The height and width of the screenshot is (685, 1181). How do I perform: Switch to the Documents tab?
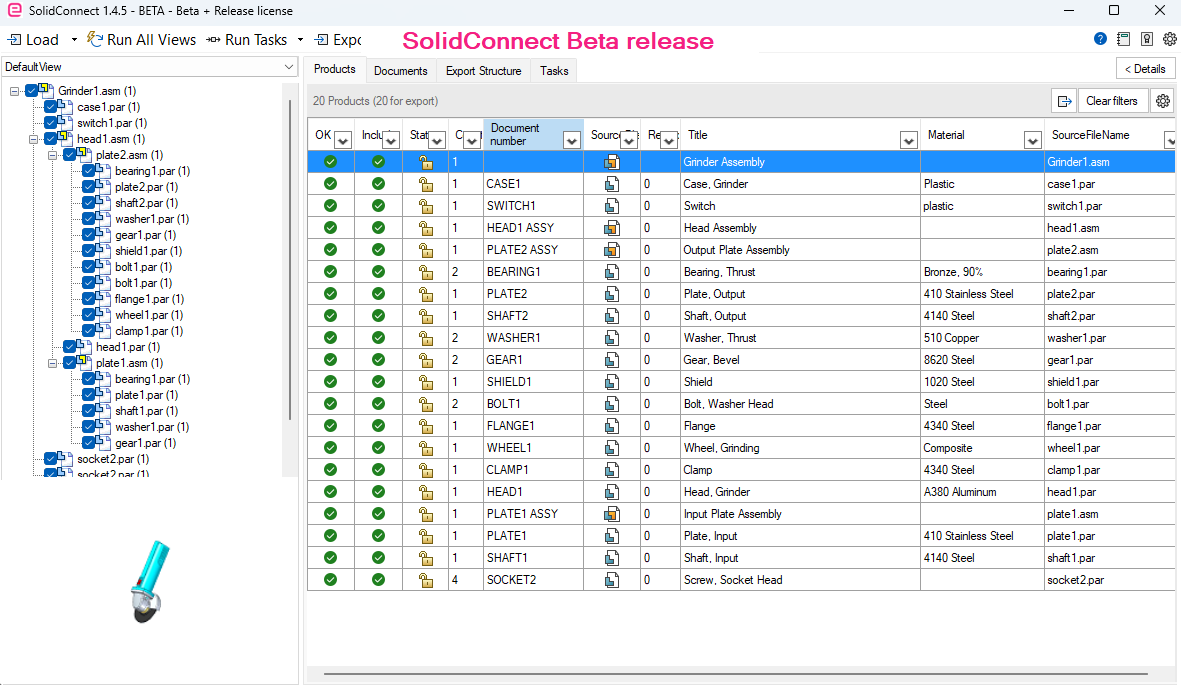pos(401,71)
